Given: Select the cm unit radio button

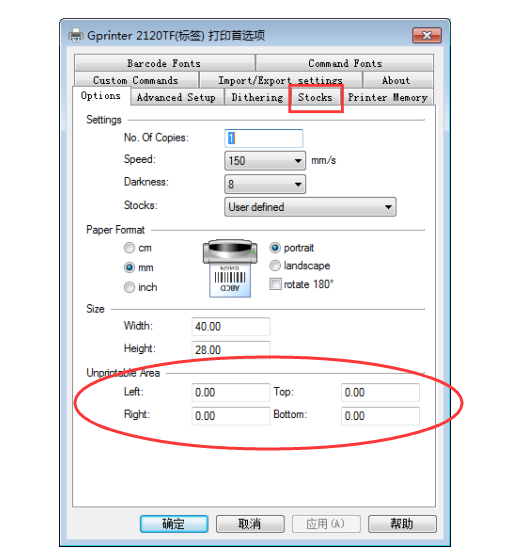Looking at the screenshot, I should tap(129, 248).
